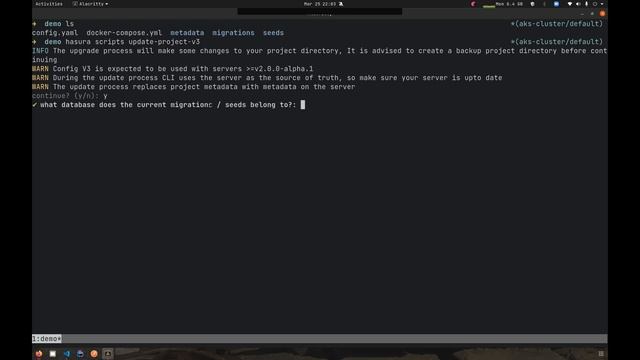Open the Activities overview
The width and height of the screenshot is (640, 360).
[49, 4]
